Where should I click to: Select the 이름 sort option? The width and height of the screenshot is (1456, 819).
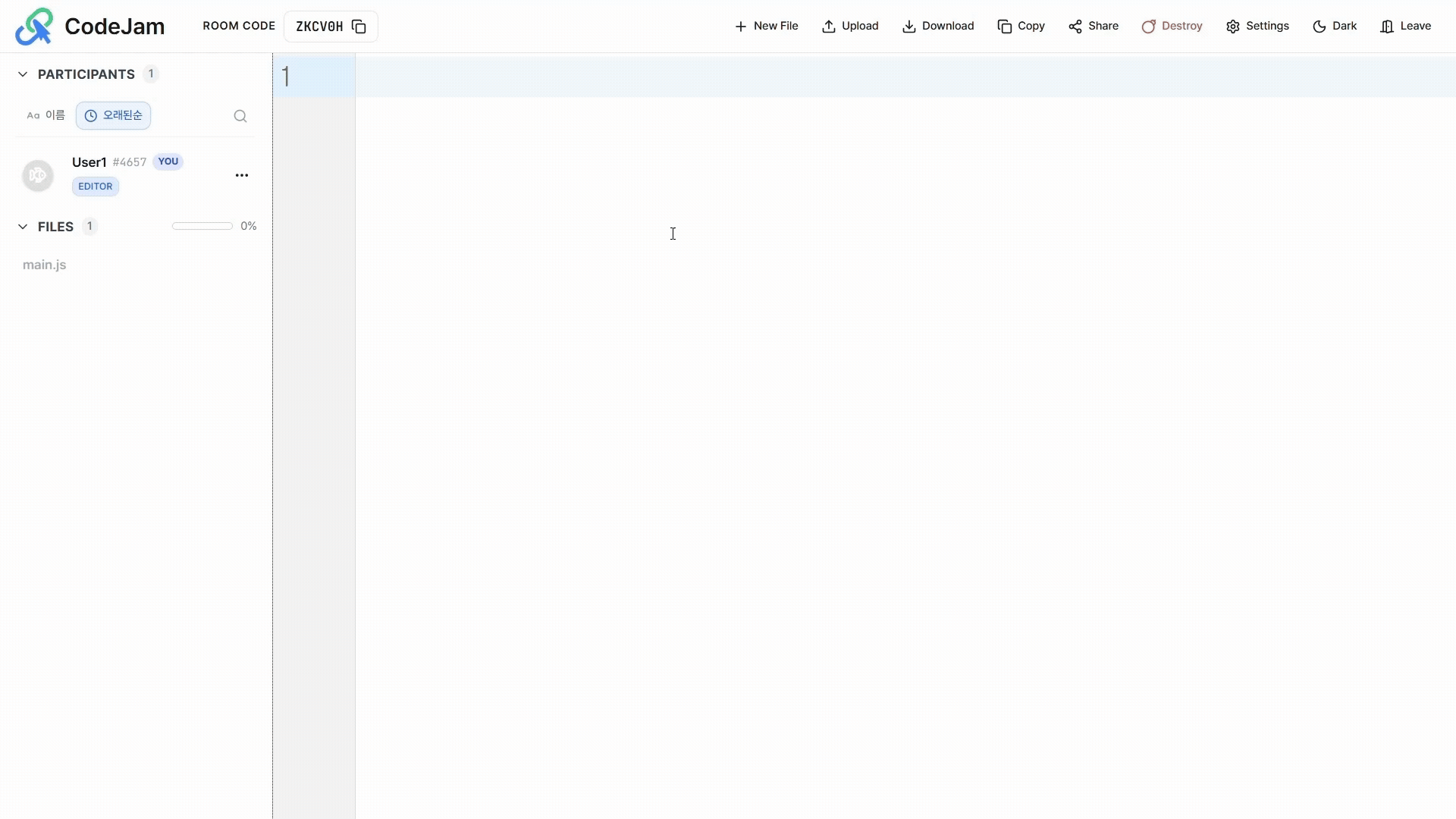coord(46,115)
